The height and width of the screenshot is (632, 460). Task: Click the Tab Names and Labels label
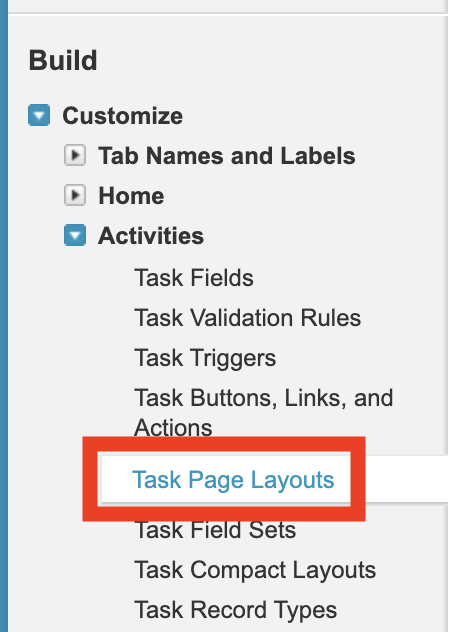coord(227,156)
